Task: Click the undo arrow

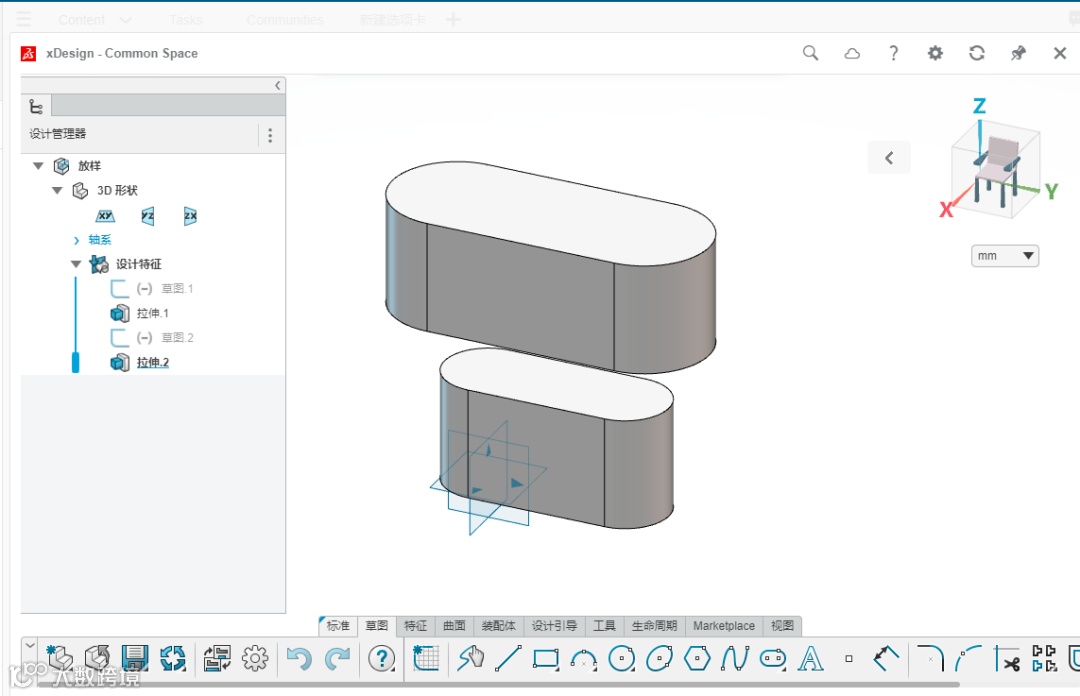Action: [x=299, y=658]
